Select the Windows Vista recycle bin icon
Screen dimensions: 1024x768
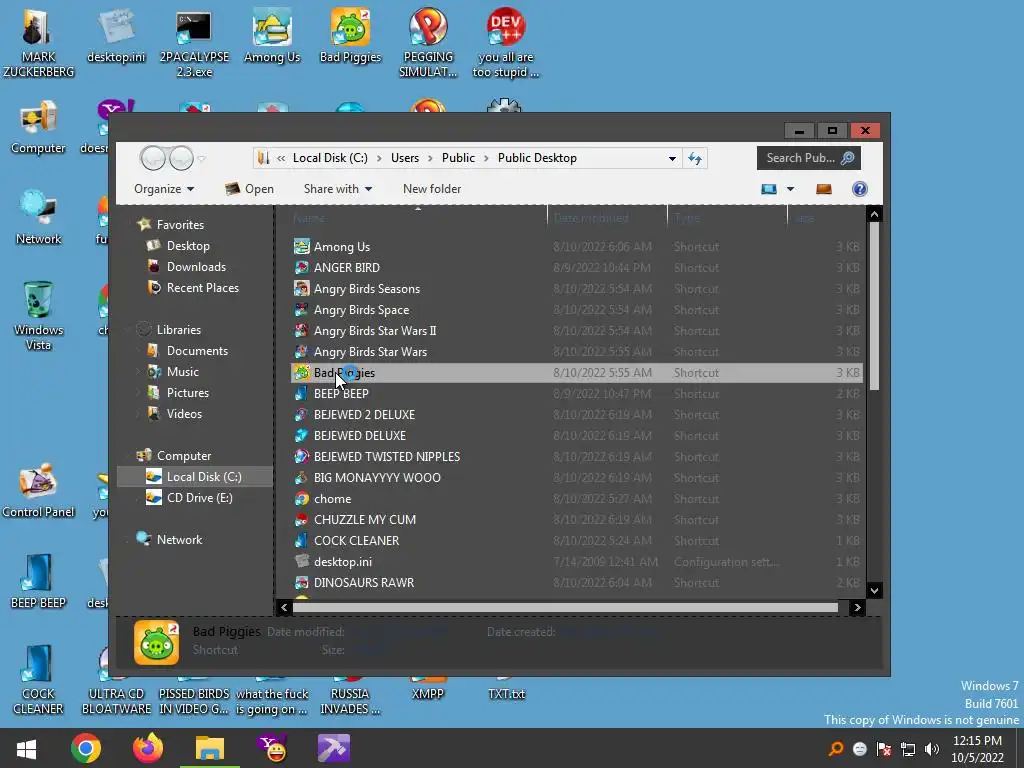coord(38,316)
